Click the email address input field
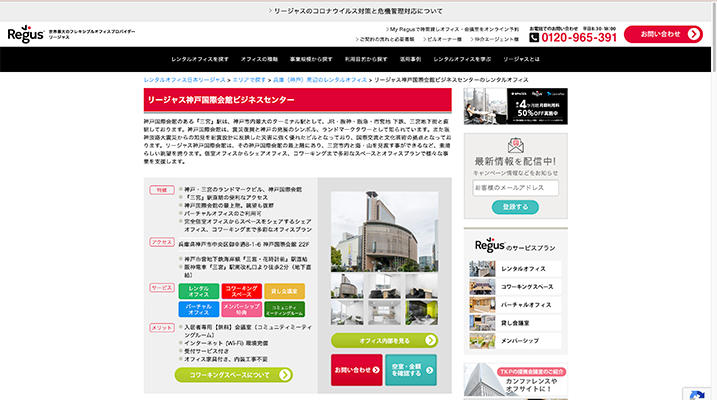 (x=515, y=188)
